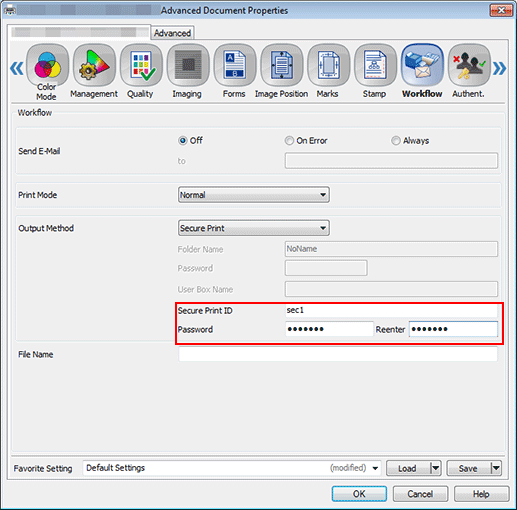
Task: Open the Stamp settings icon
Action: (x=375, y=65)
